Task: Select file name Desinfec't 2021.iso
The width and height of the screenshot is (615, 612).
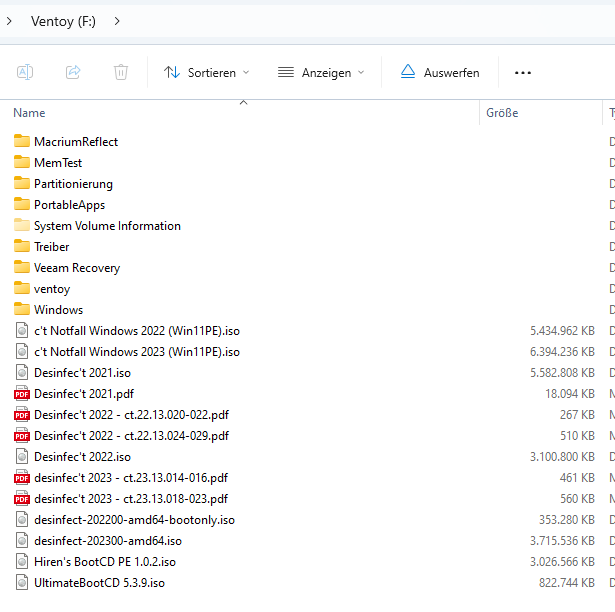Action: pyautogui.click(x=82, y=373)
